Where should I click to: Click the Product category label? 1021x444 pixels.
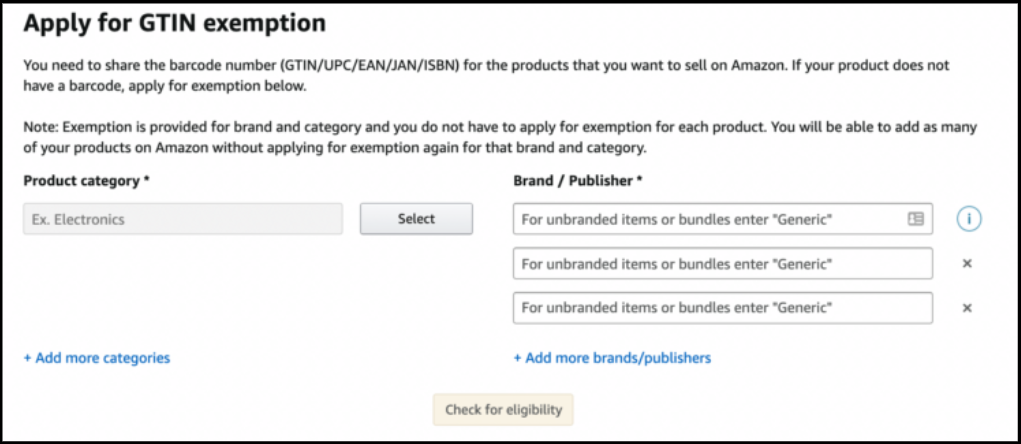pos(80,181)
